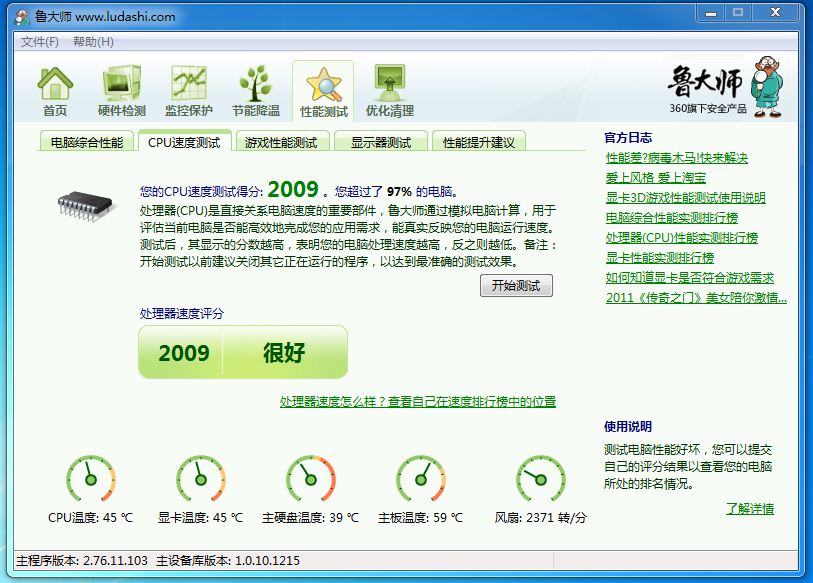
Task: Open link 2011《传奇之门》美女陪你激情
Action: (696, 298)
